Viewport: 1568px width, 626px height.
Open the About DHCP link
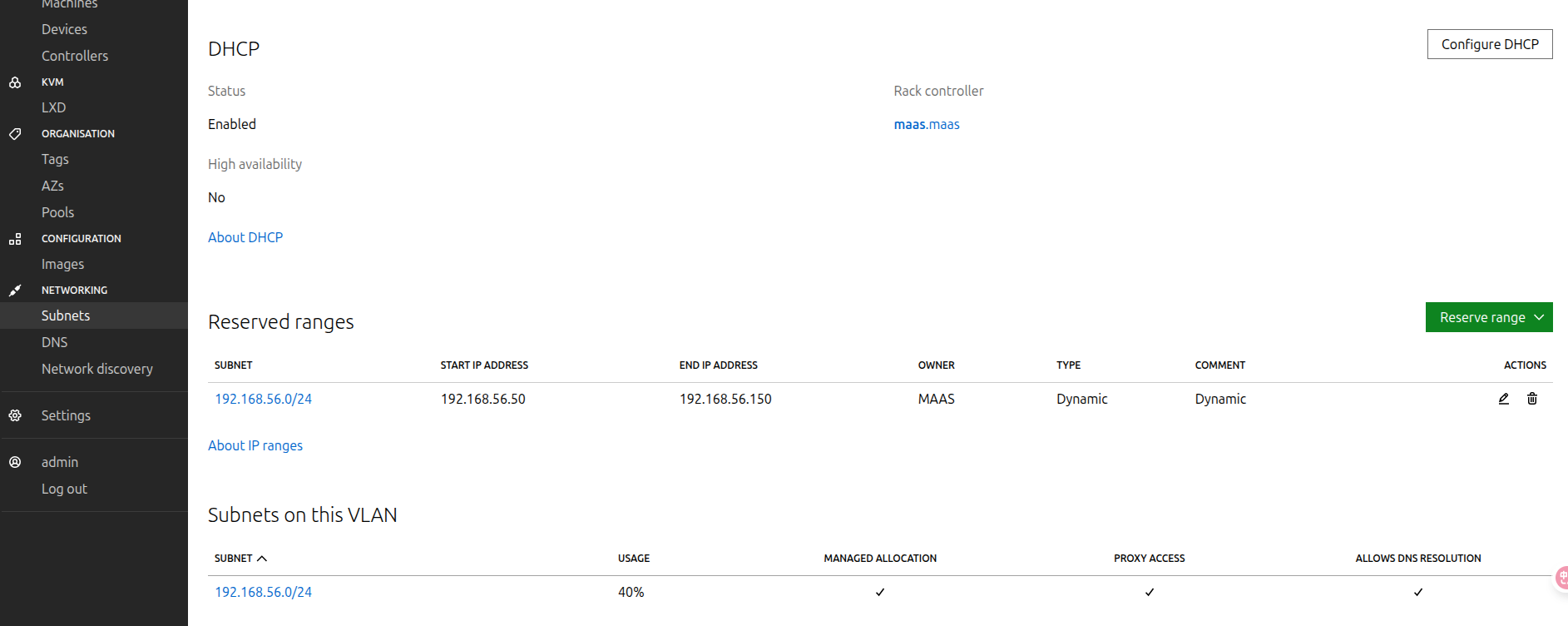click(245, 237)
